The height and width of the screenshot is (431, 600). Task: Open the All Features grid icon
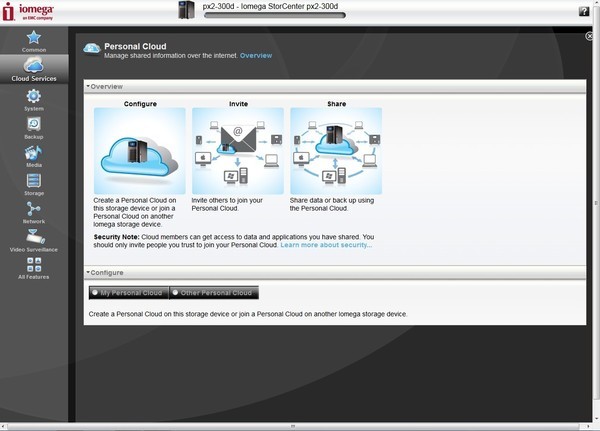(x=34, y=264)
